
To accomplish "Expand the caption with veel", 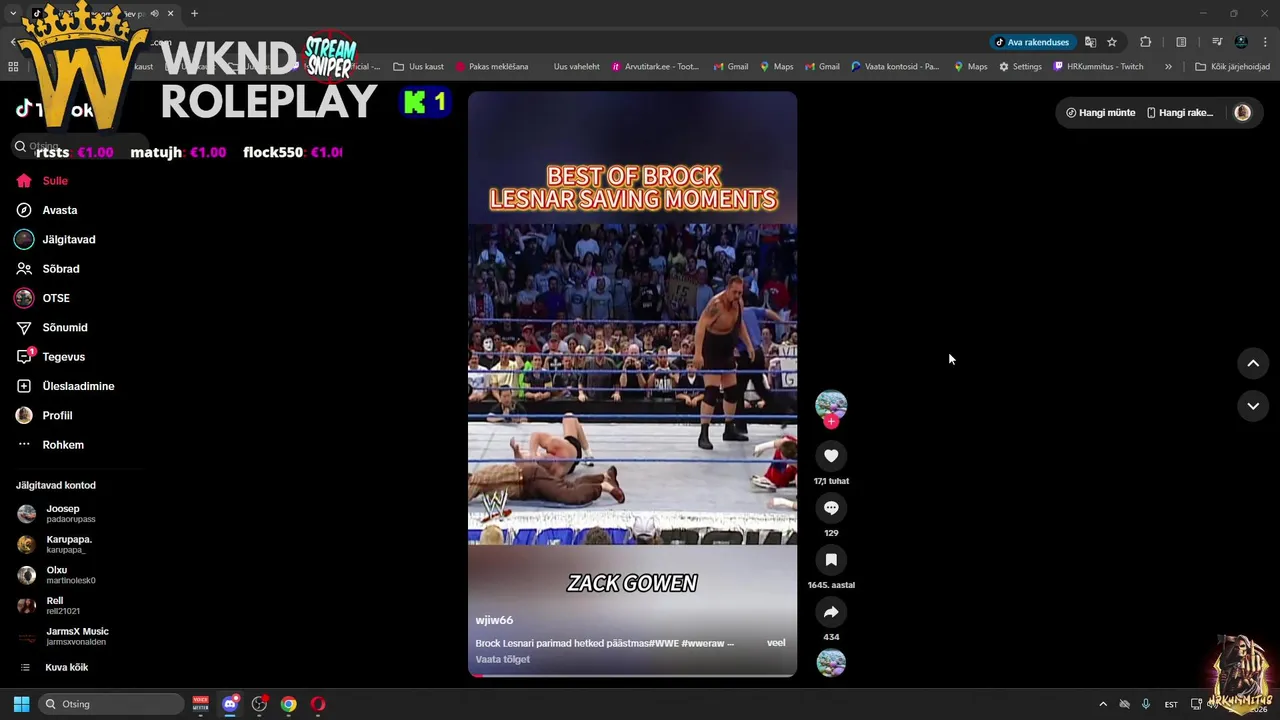I will 776,643.
